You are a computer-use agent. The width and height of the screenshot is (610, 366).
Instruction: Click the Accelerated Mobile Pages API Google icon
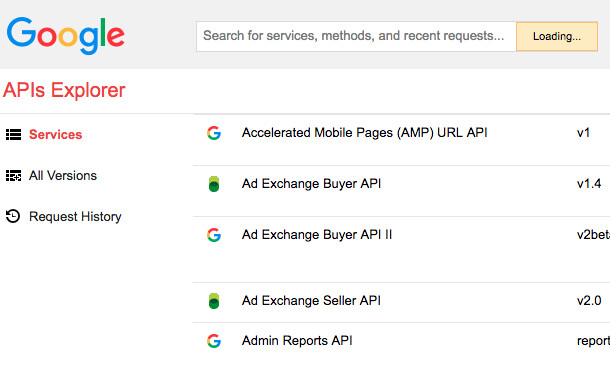coord(214,133)
